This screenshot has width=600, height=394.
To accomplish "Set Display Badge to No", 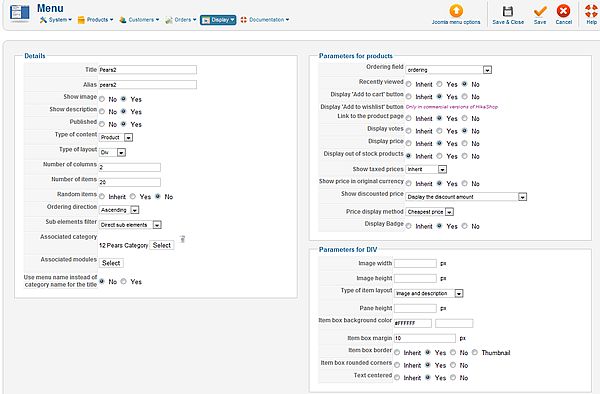I will pos(465,226).
